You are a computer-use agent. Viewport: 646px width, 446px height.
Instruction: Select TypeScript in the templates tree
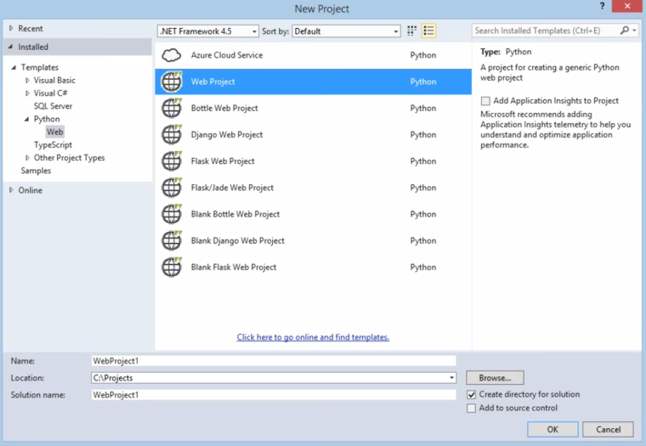[53, 145]
